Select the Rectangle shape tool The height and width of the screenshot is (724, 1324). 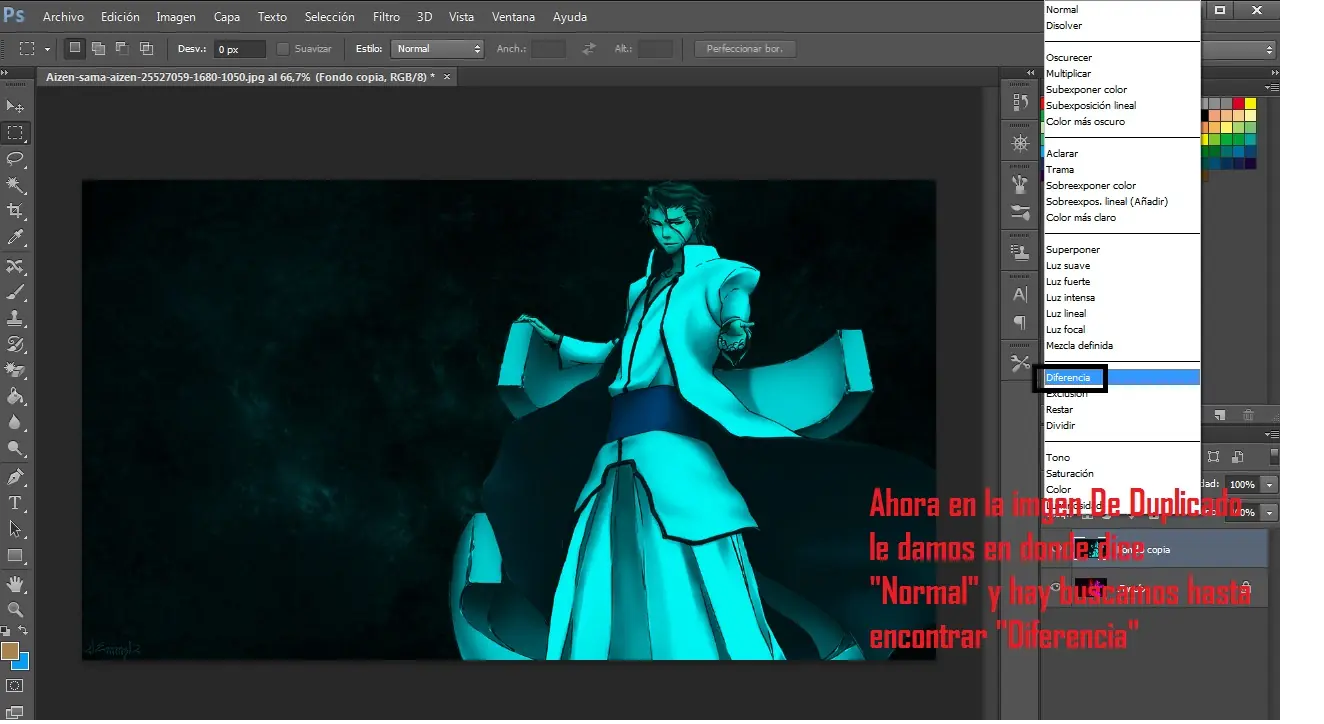[x=15, y=555]
